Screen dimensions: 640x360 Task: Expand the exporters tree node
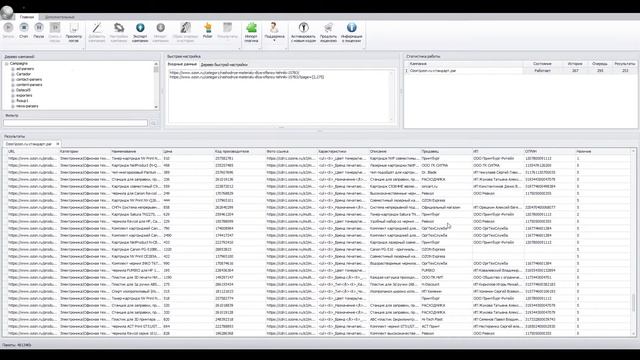(x=13, y=96)
